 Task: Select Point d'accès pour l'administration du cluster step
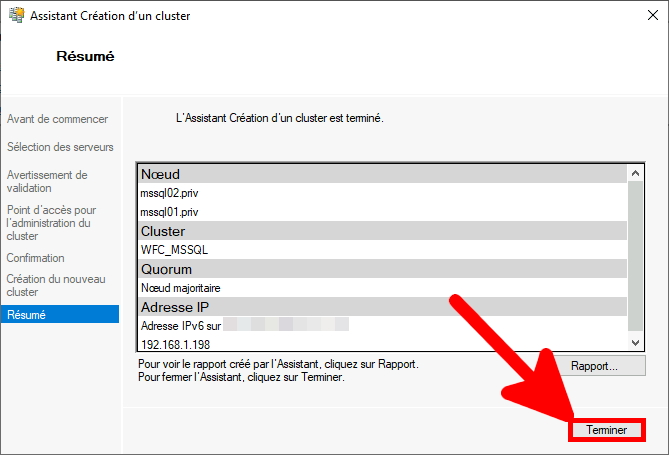coord(51,223)
